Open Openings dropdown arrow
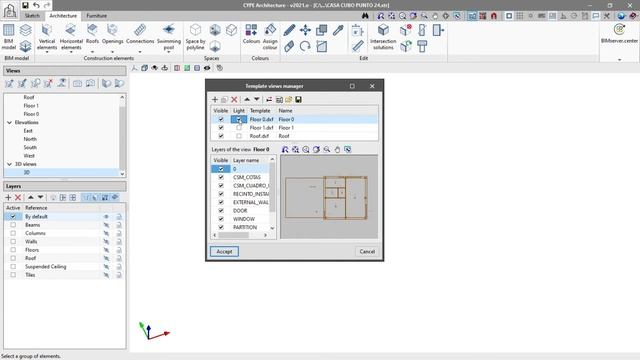640x360 pixels. click(x=112, y=52)
